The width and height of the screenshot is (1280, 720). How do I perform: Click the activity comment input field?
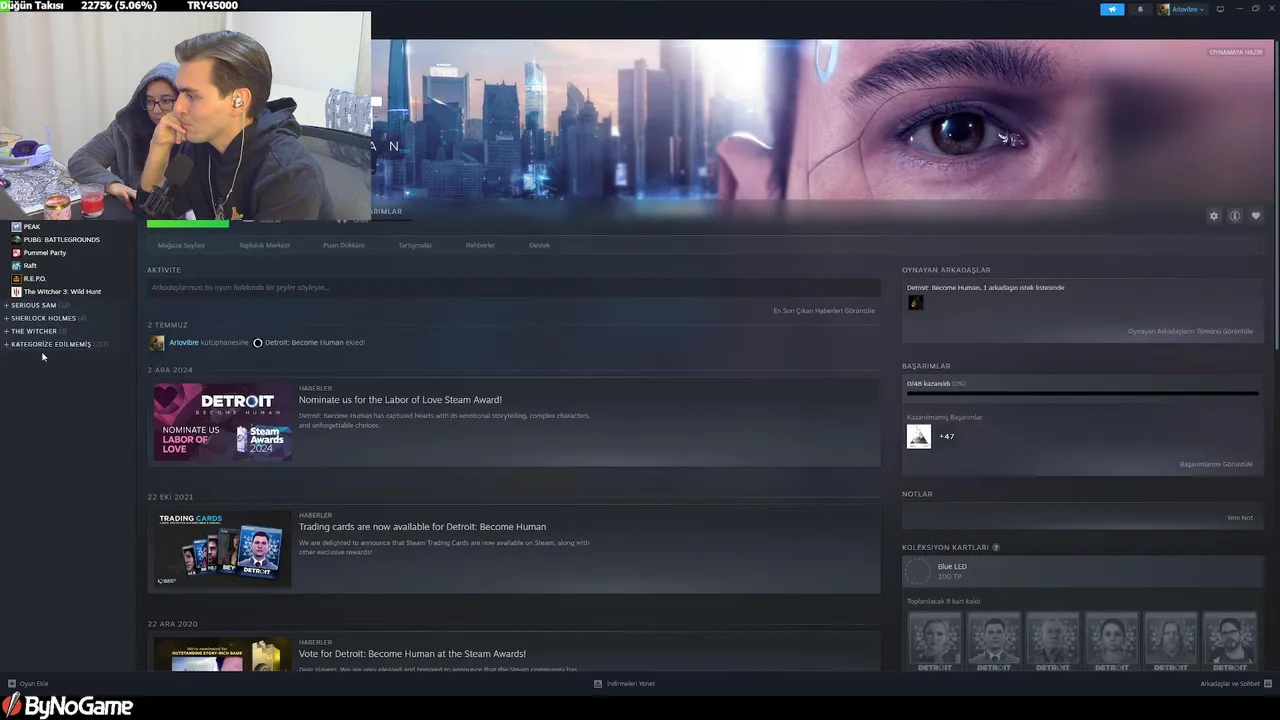[513, 288]
